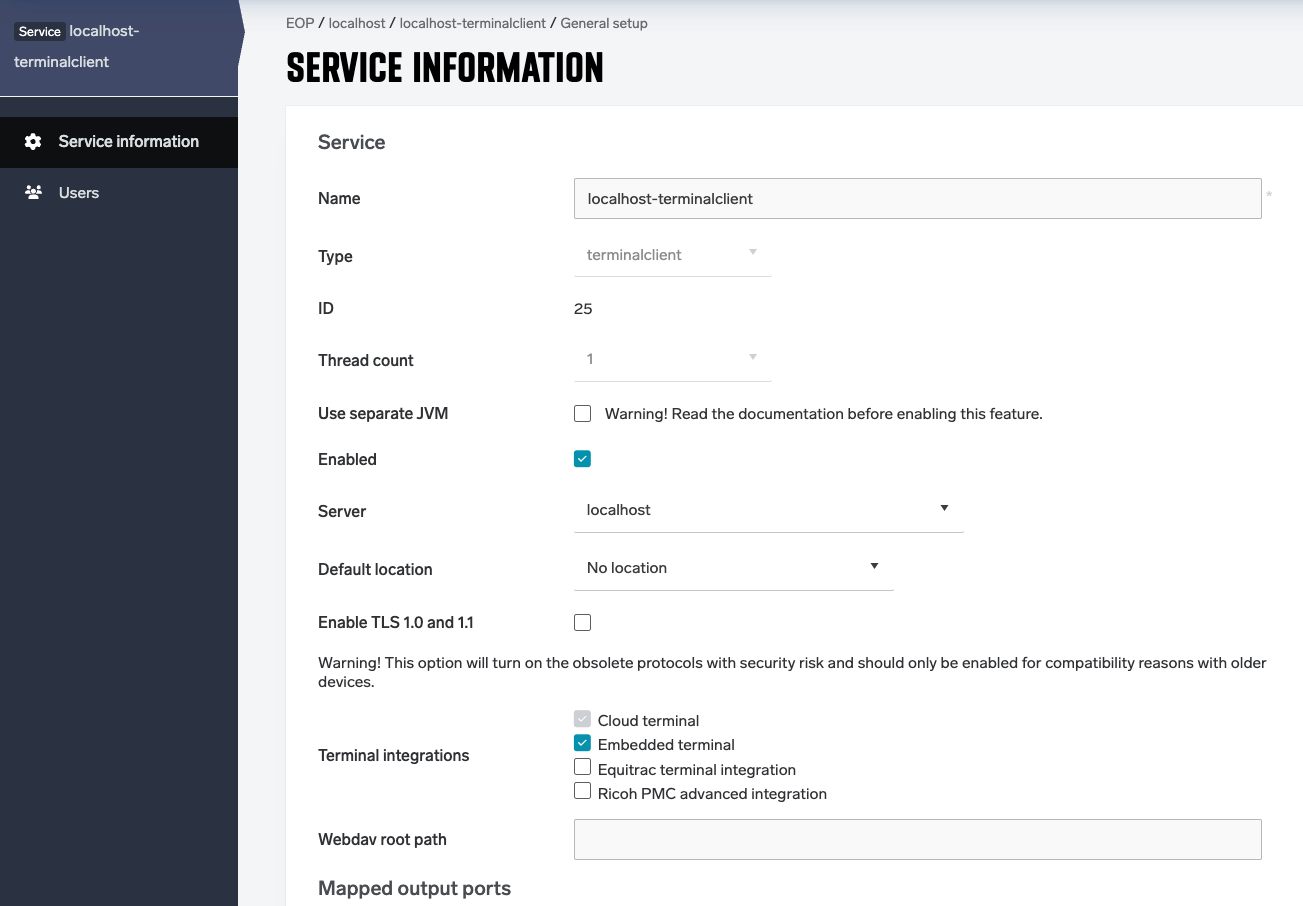Expand the Default location dropdown
The image size is (1303, 906).
click(x=733, y=568)
